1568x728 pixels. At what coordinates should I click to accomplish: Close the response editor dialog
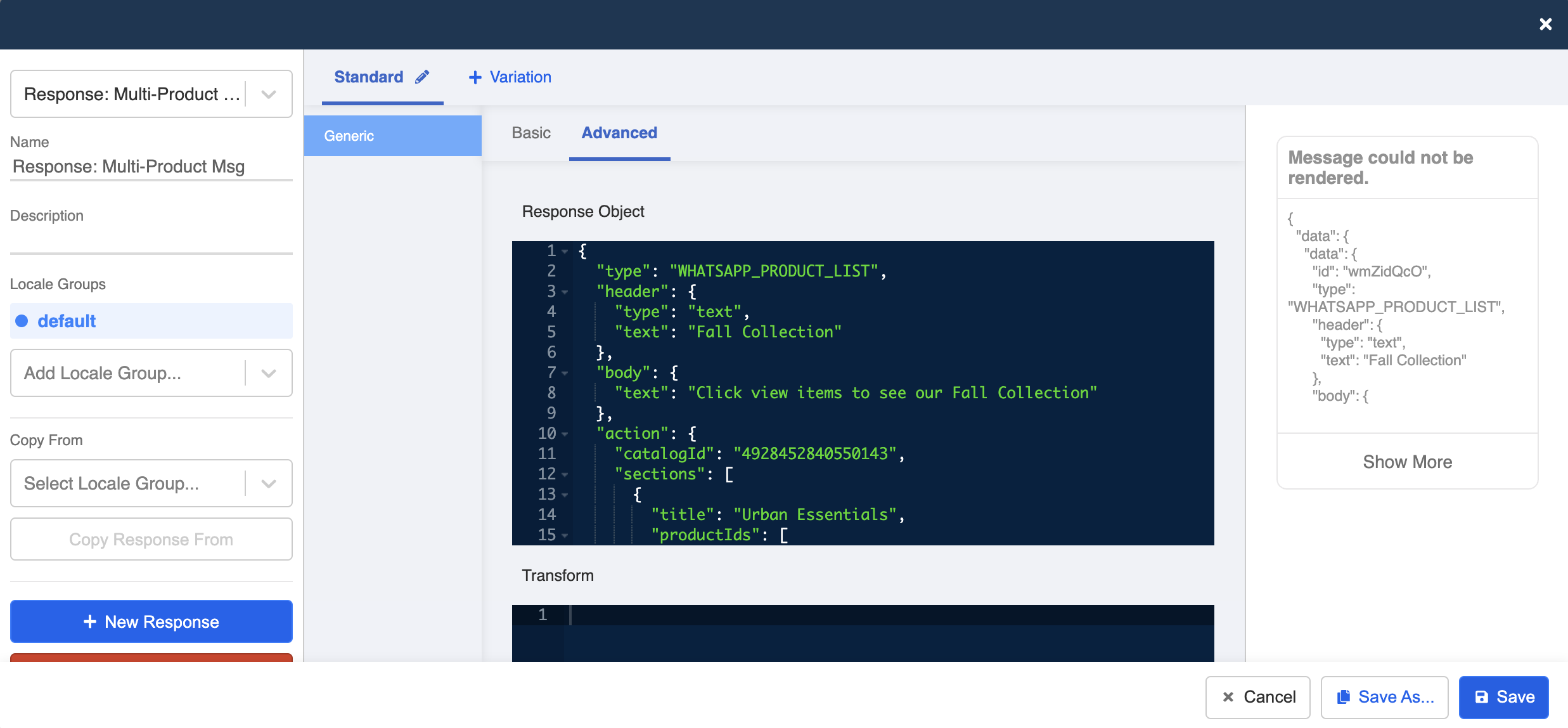click(x=1546, y=24)
